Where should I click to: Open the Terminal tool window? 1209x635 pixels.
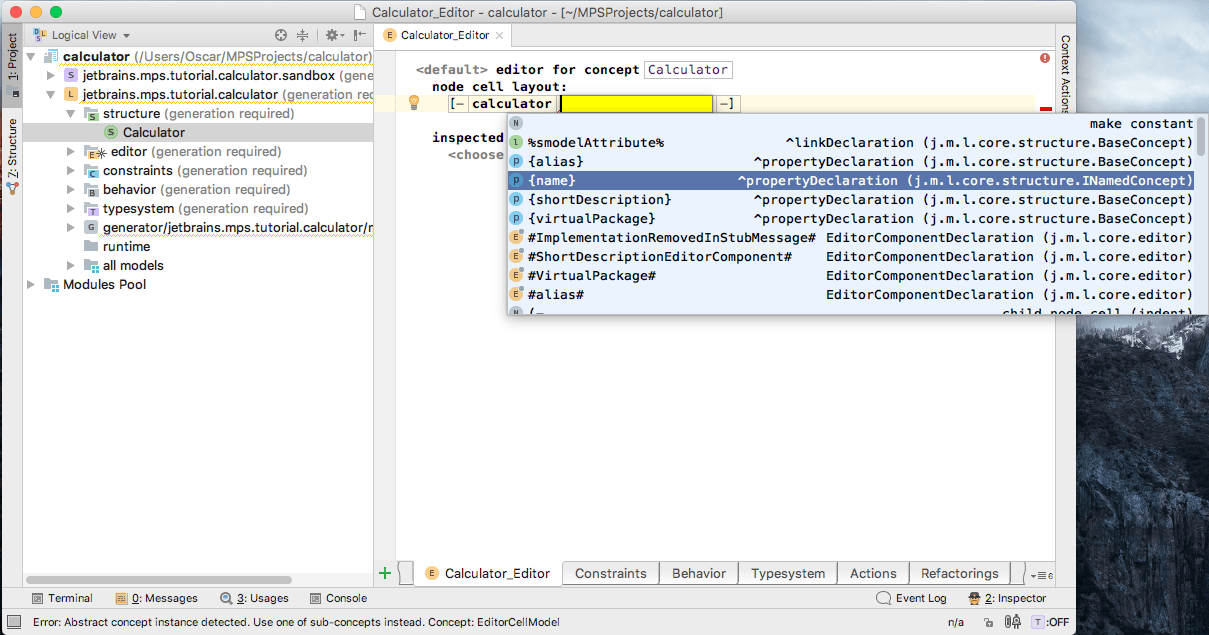61,598
